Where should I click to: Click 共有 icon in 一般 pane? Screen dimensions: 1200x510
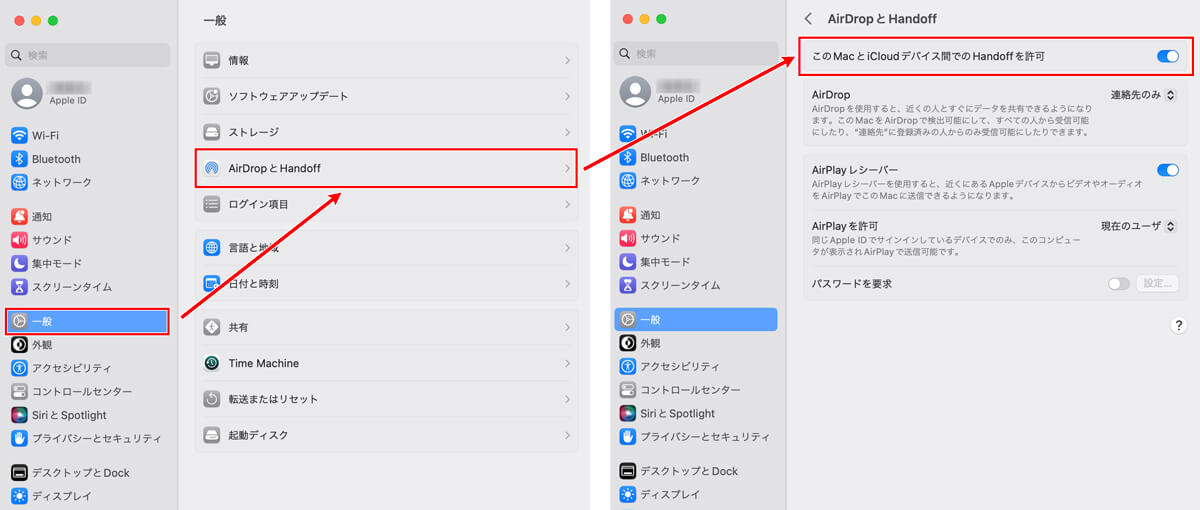[212, 327]
